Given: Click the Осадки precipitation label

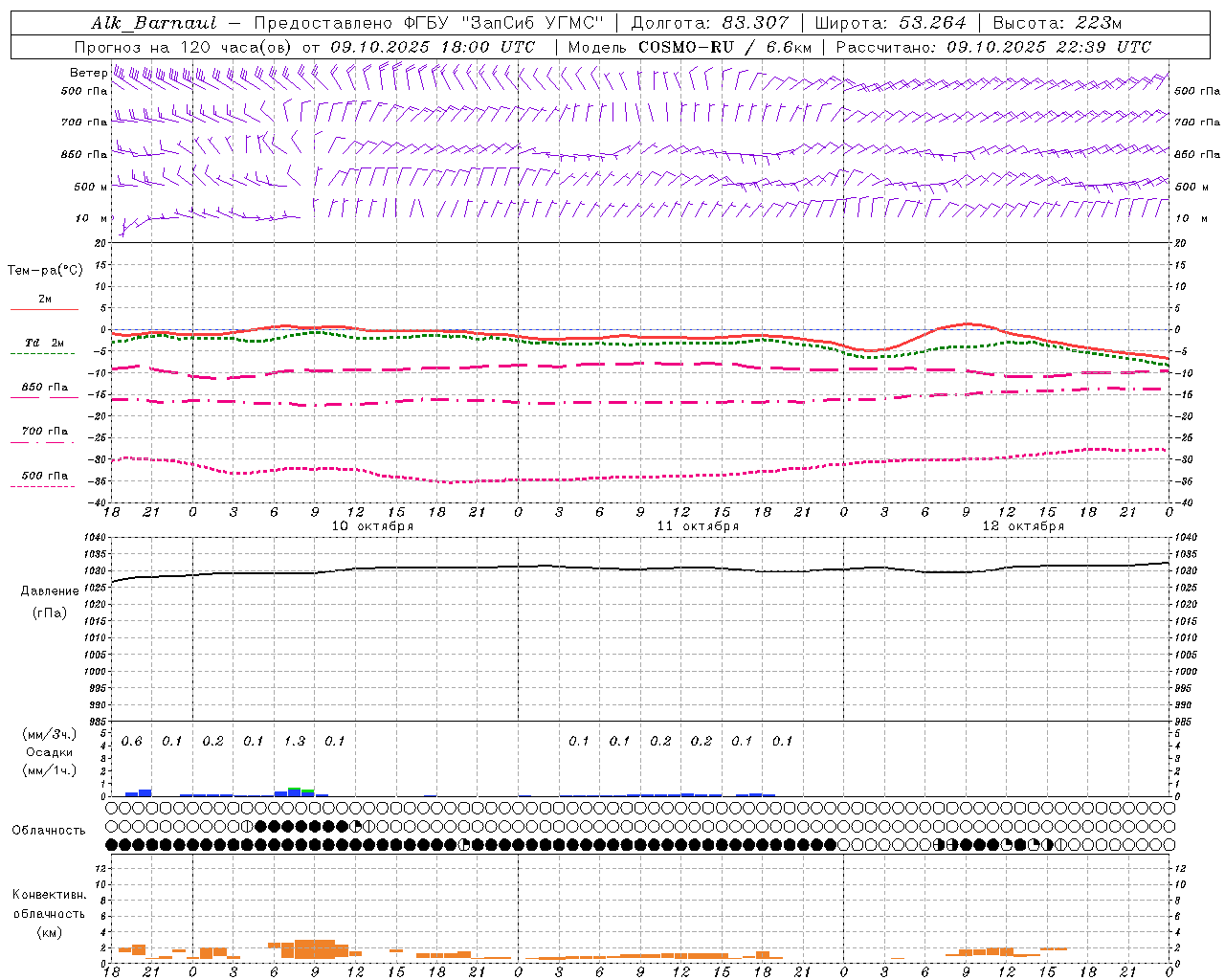Looking at the screenshot, I should point(49,752).
